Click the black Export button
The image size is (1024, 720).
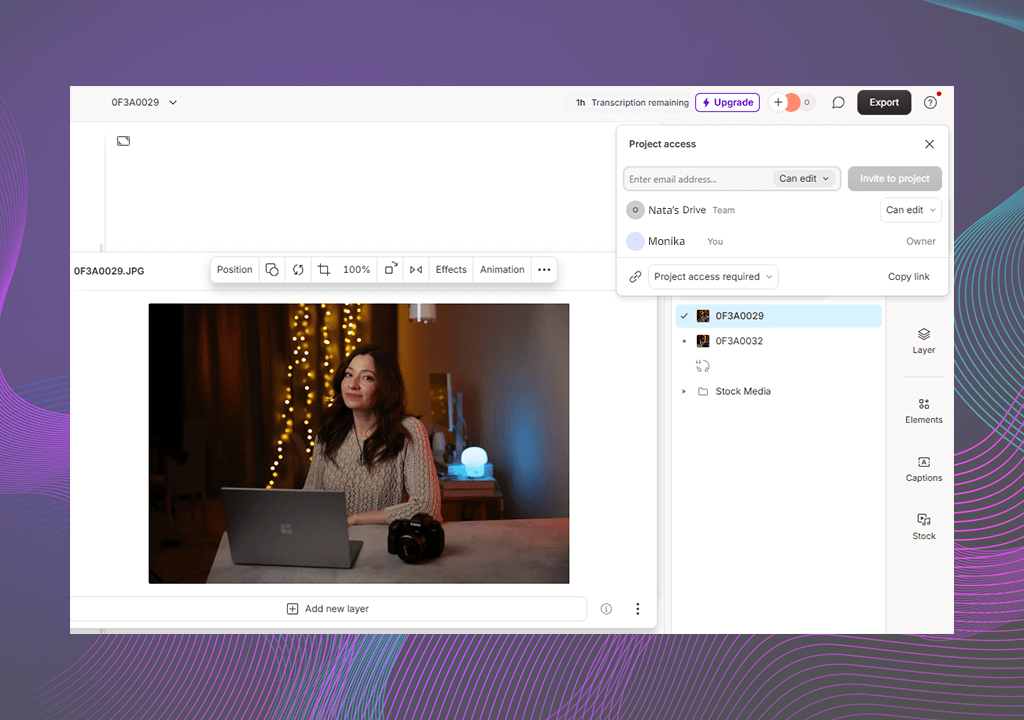pos(884,103)
